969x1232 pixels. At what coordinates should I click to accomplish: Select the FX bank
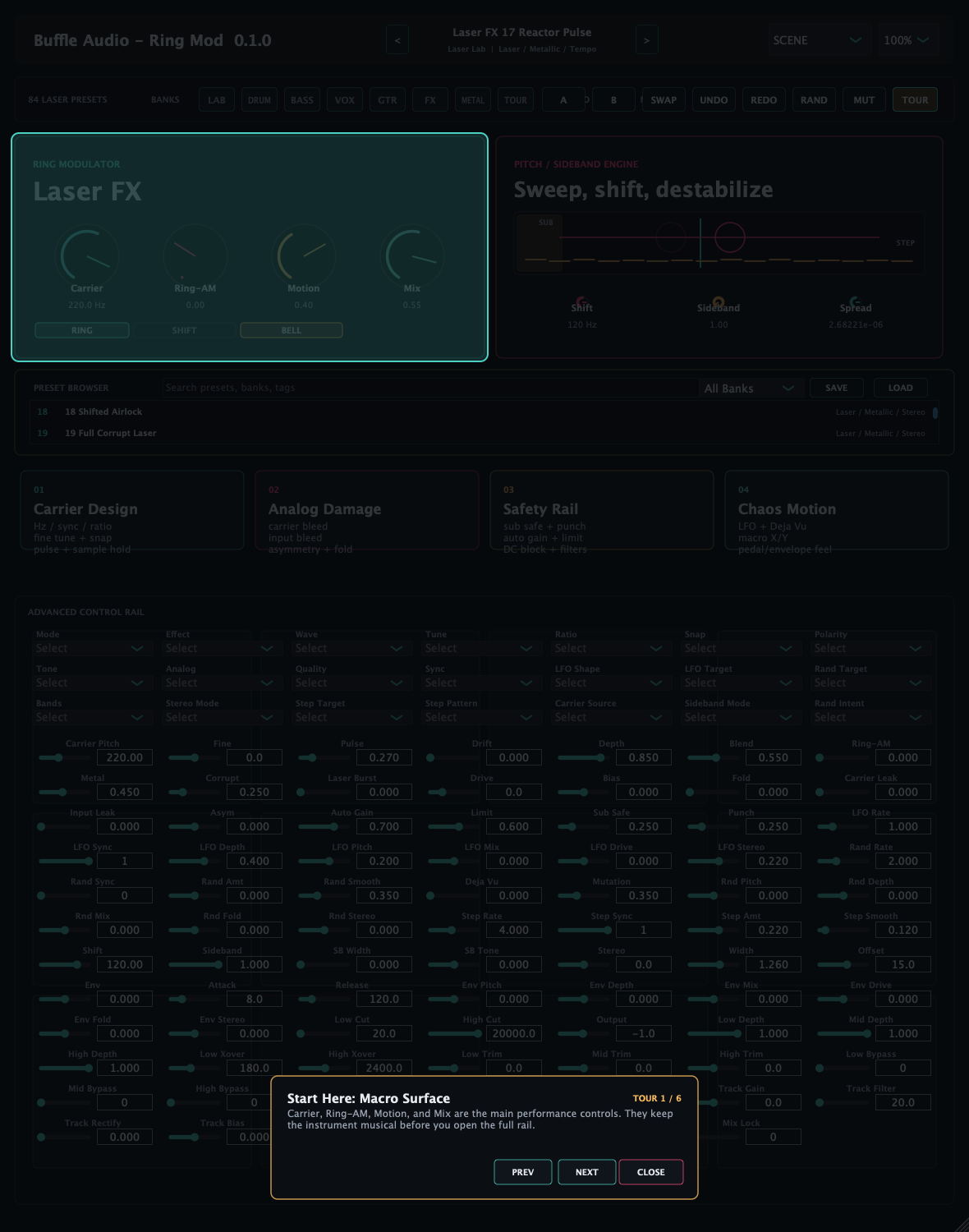pos(430,100)
